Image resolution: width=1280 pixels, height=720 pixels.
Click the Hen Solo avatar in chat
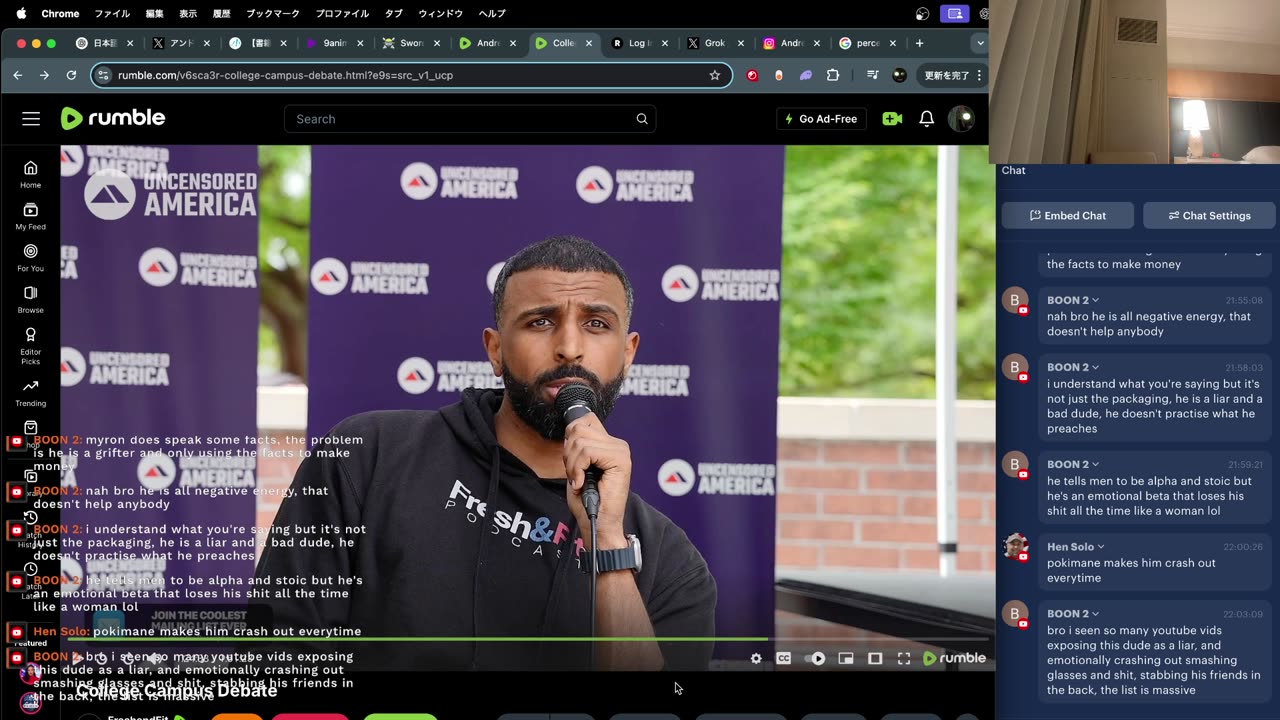1015,546
